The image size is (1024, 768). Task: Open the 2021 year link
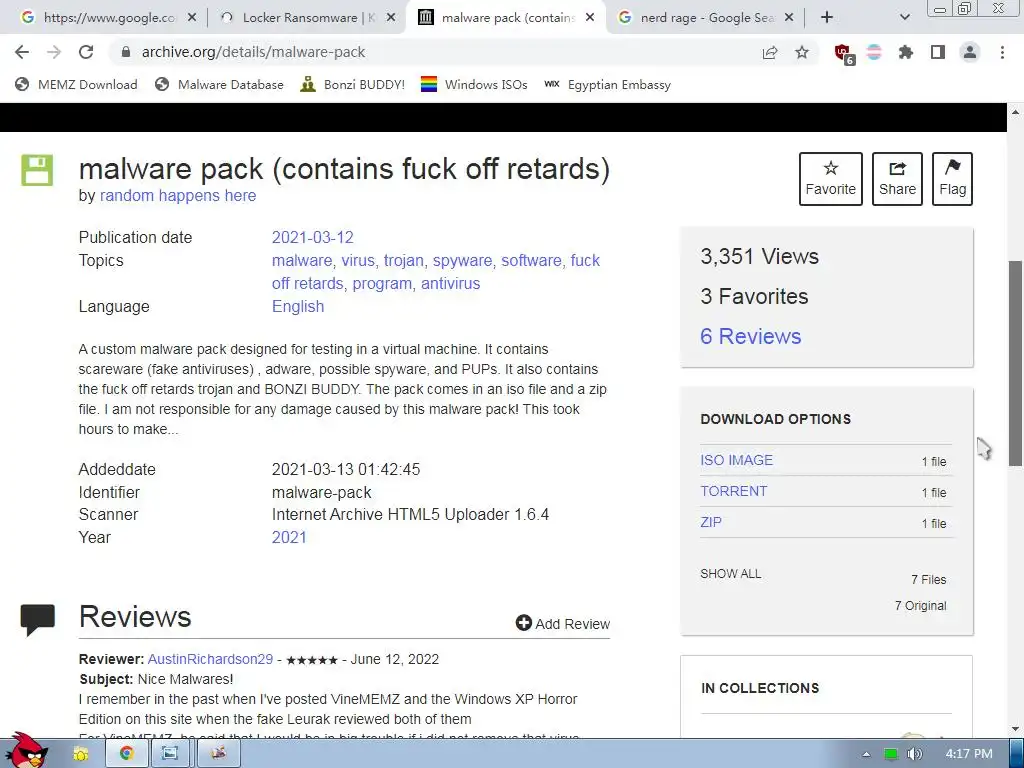(289, 537)
